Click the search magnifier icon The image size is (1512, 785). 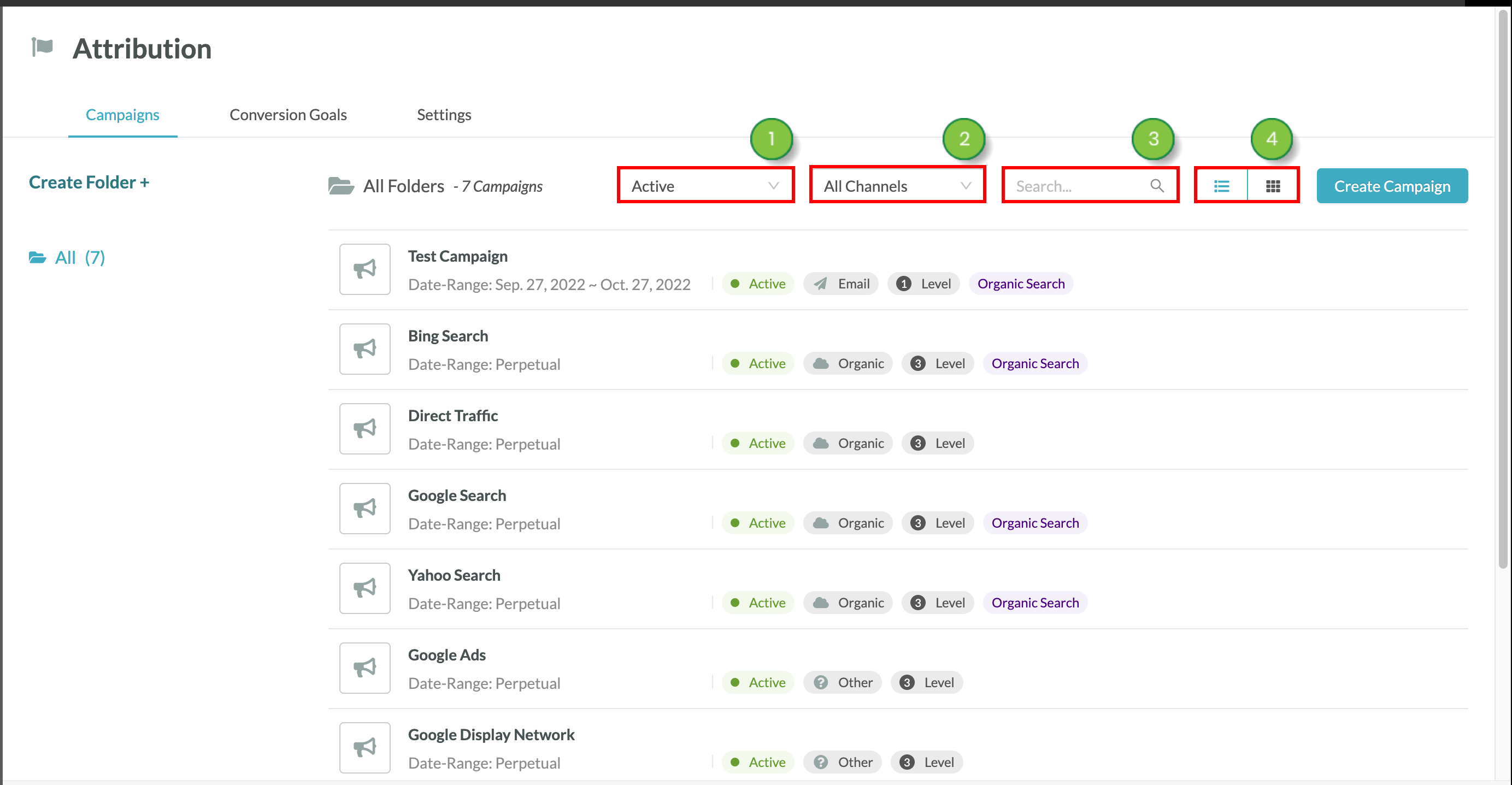point(1156,186)
